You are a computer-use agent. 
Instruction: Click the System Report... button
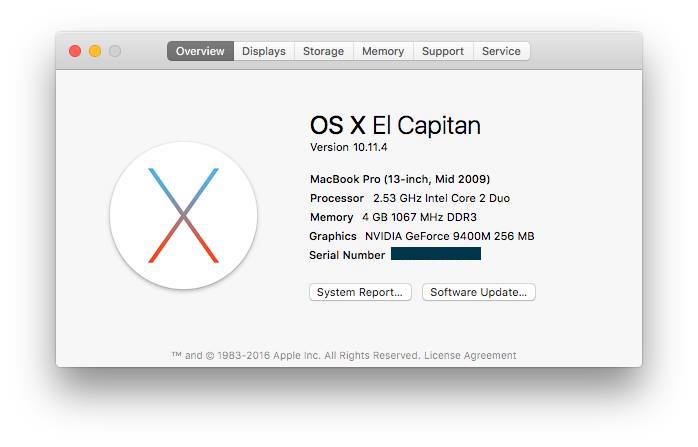360,292
